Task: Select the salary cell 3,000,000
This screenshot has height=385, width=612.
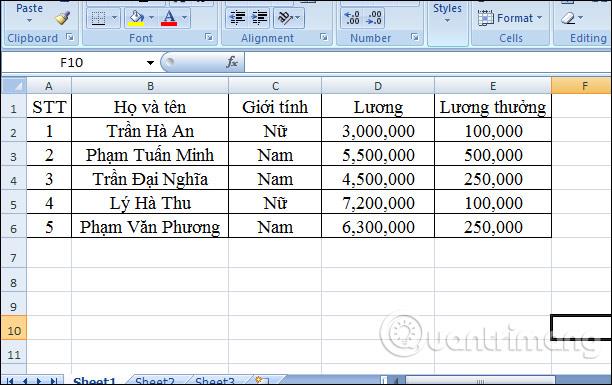Action: point(378,130)
